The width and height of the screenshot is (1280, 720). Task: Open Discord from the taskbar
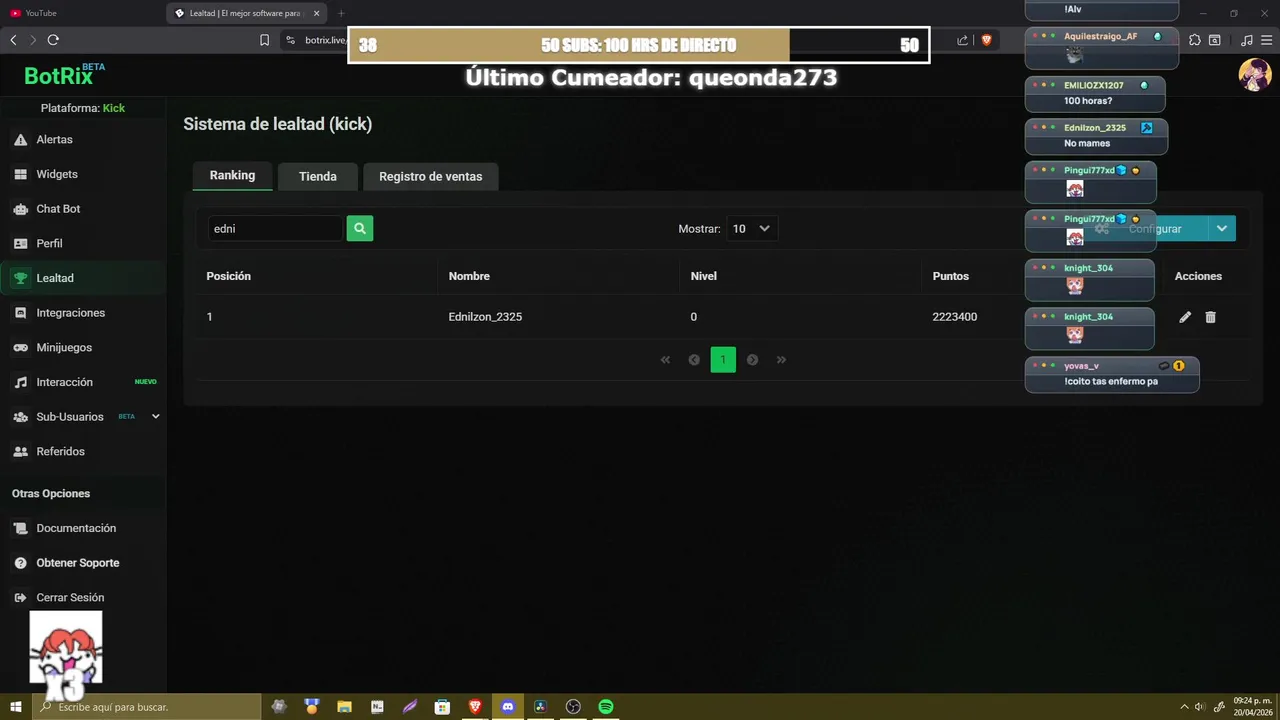(508, 707)
